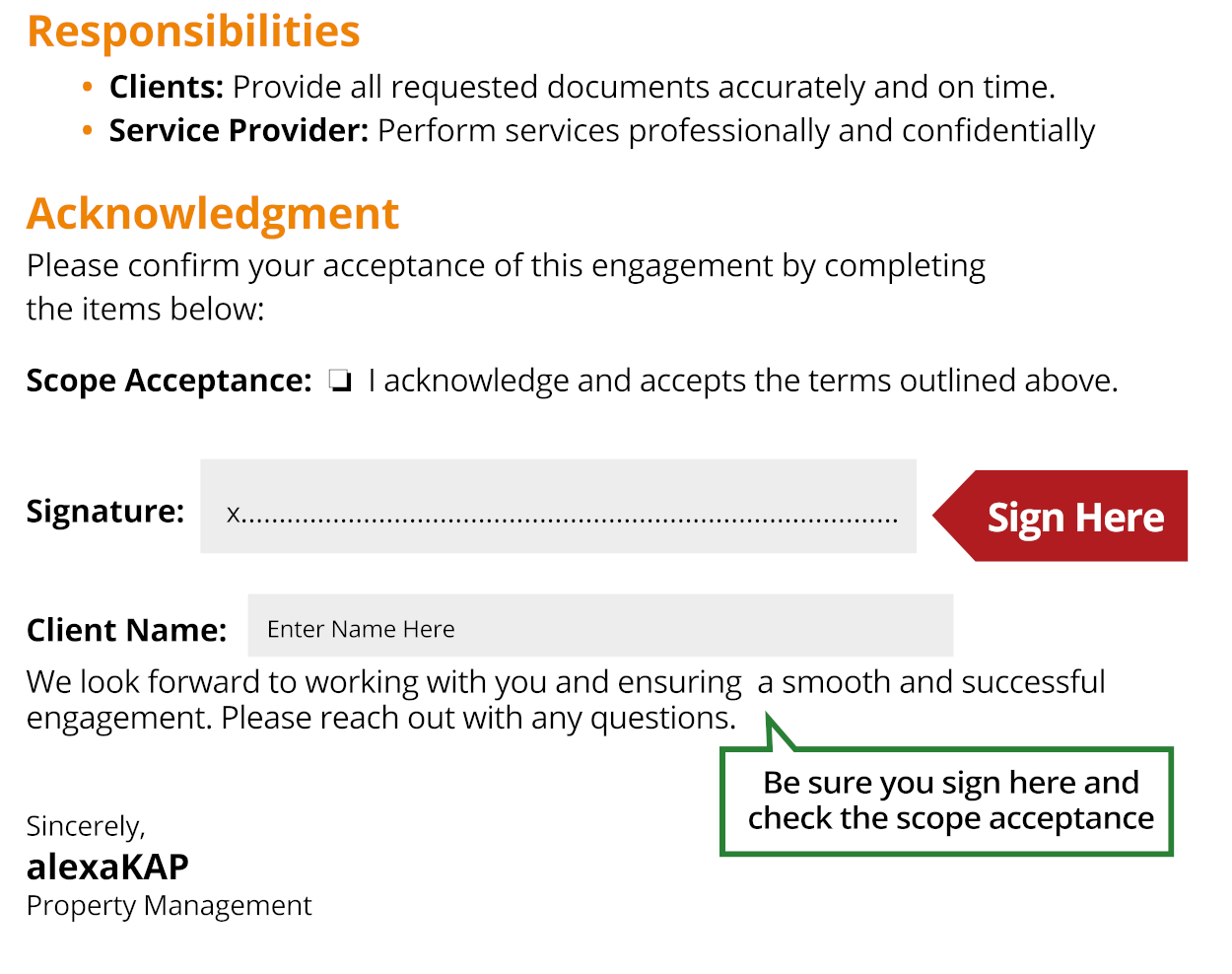
Task: Click the Signature: label
Action: coord(105,511)
